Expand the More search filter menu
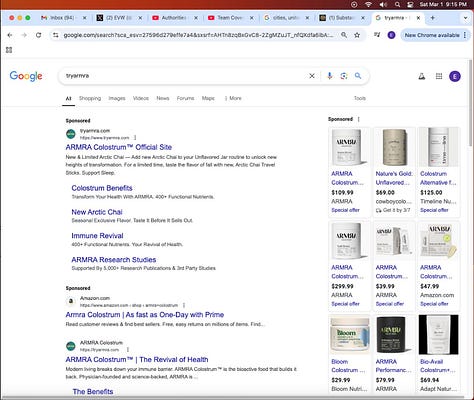This screenshot has height=400, width=474. point(233,98)
